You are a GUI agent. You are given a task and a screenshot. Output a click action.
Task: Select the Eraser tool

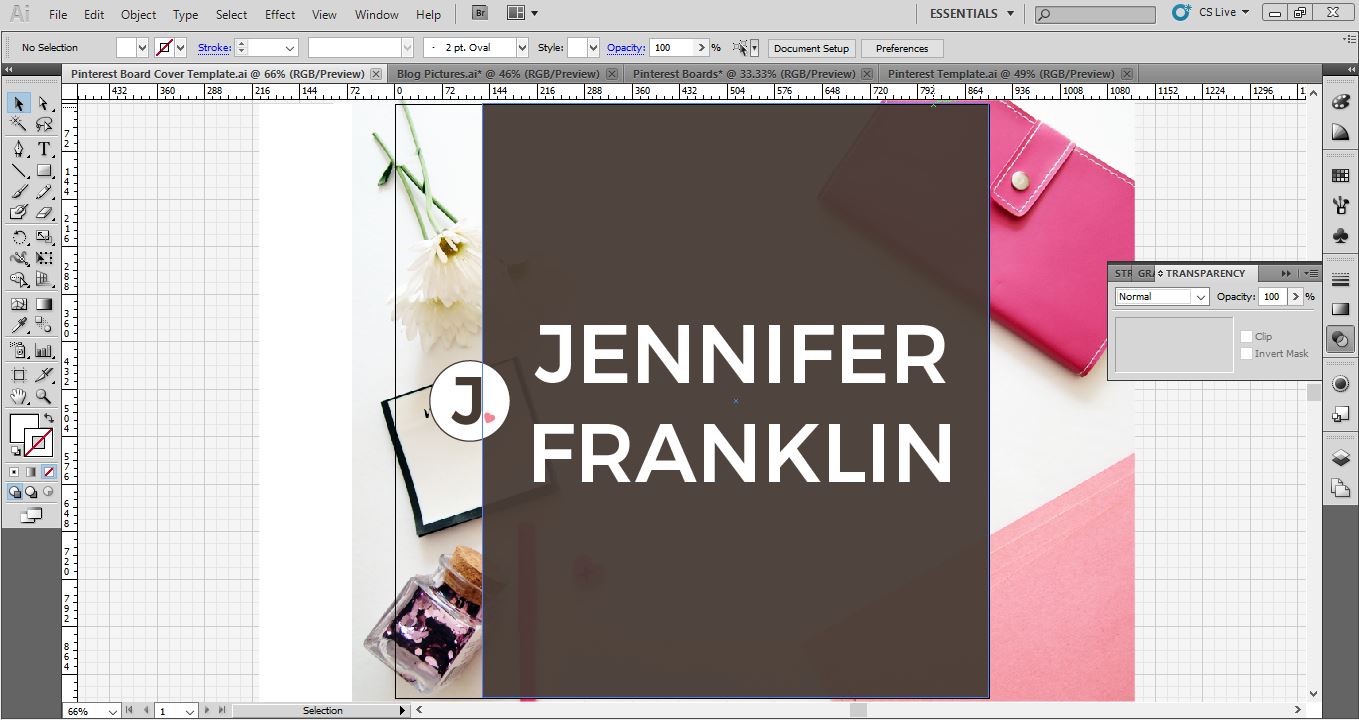click(44, 212)
